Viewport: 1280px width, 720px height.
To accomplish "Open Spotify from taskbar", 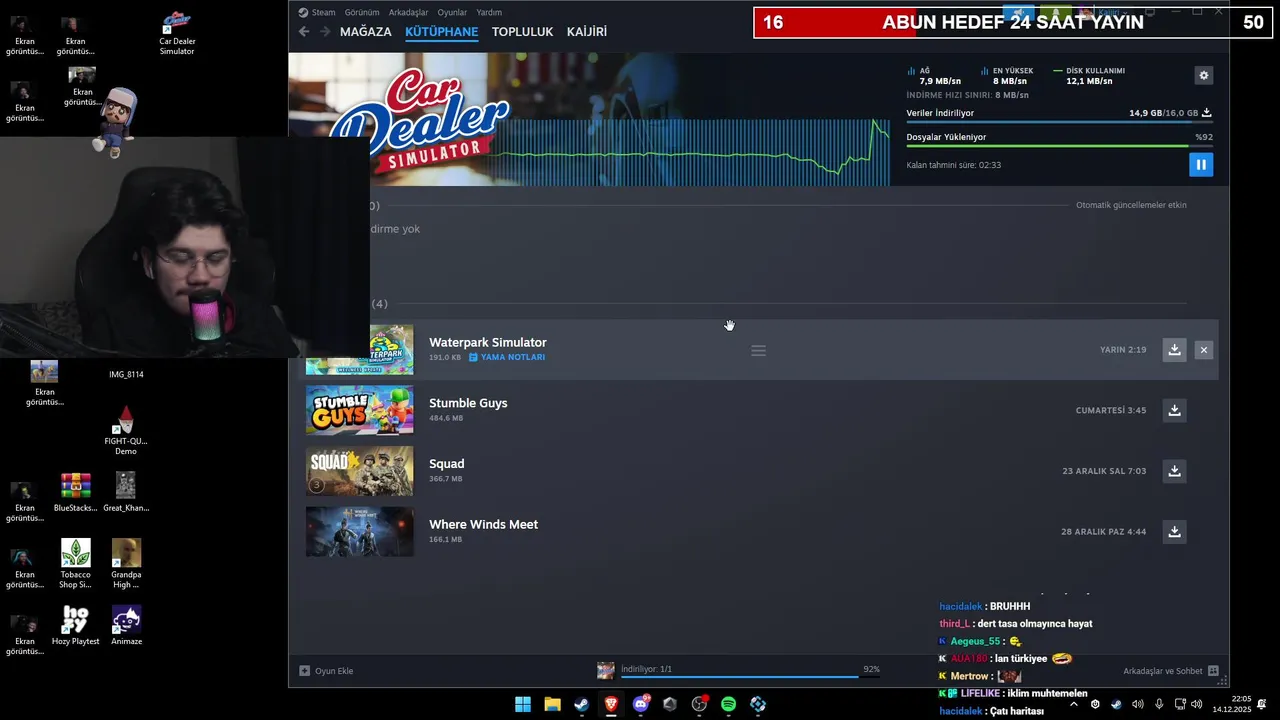I will point(728,704).
